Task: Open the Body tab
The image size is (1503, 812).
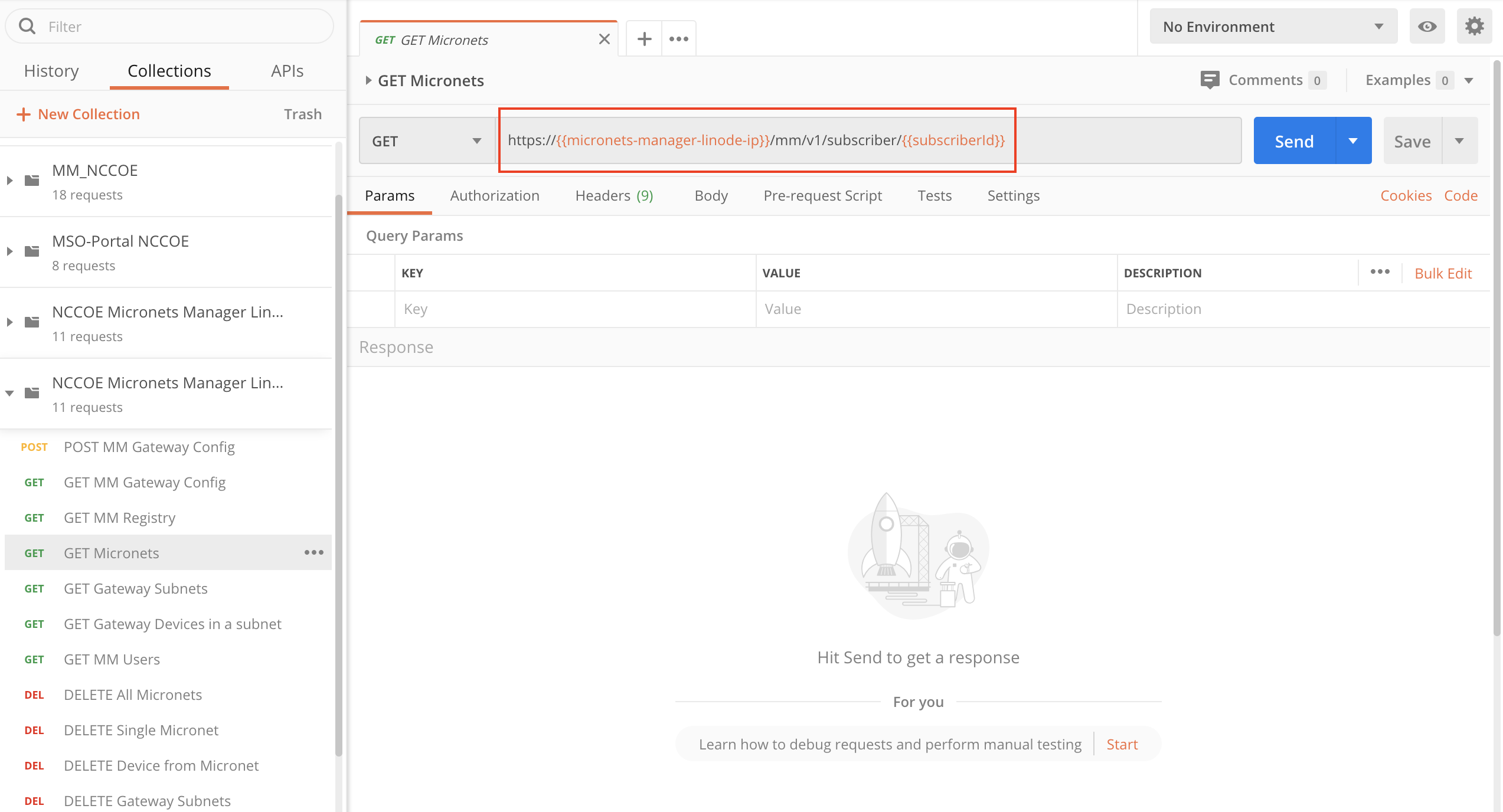Action: coord(711,195)
